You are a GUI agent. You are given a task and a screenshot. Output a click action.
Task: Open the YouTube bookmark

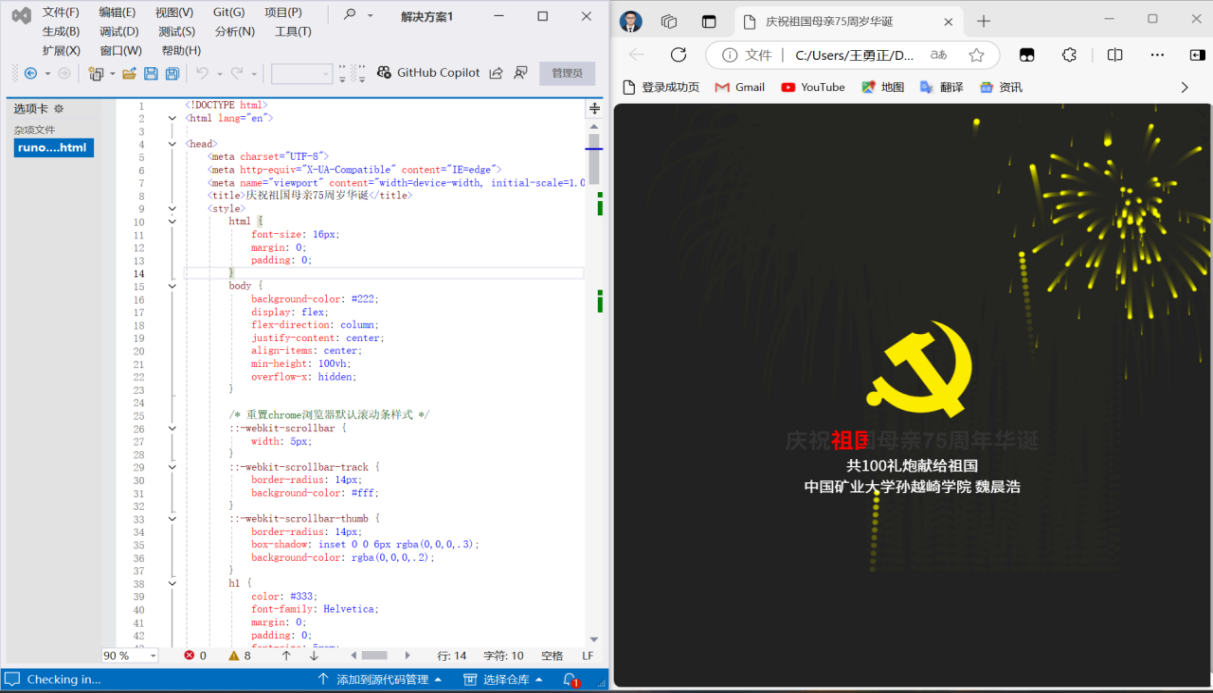point(813,87)
